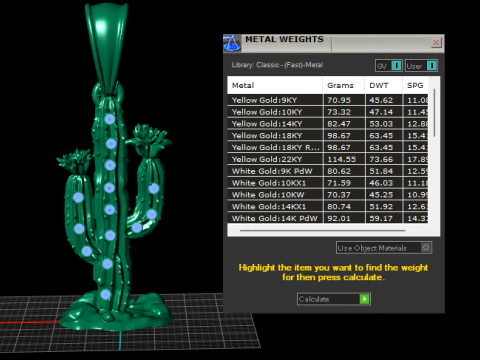Image resolution: width=480 pixels, height=360 pixels.
Task: Select the White Gold:14K PdW row
Action: 328,218
